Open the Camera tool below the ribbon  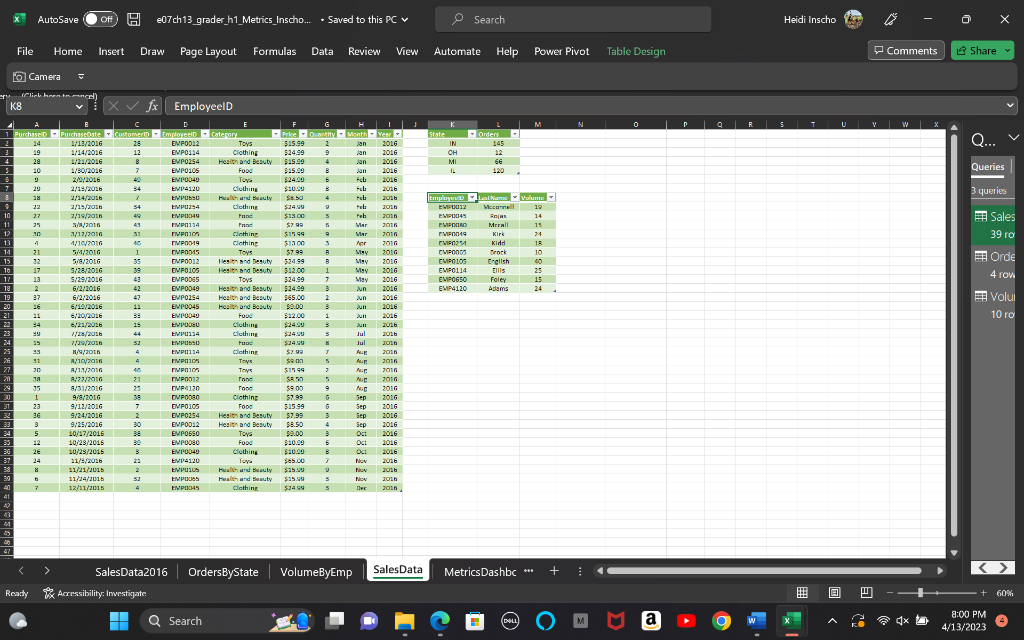(x=42, y=76)
